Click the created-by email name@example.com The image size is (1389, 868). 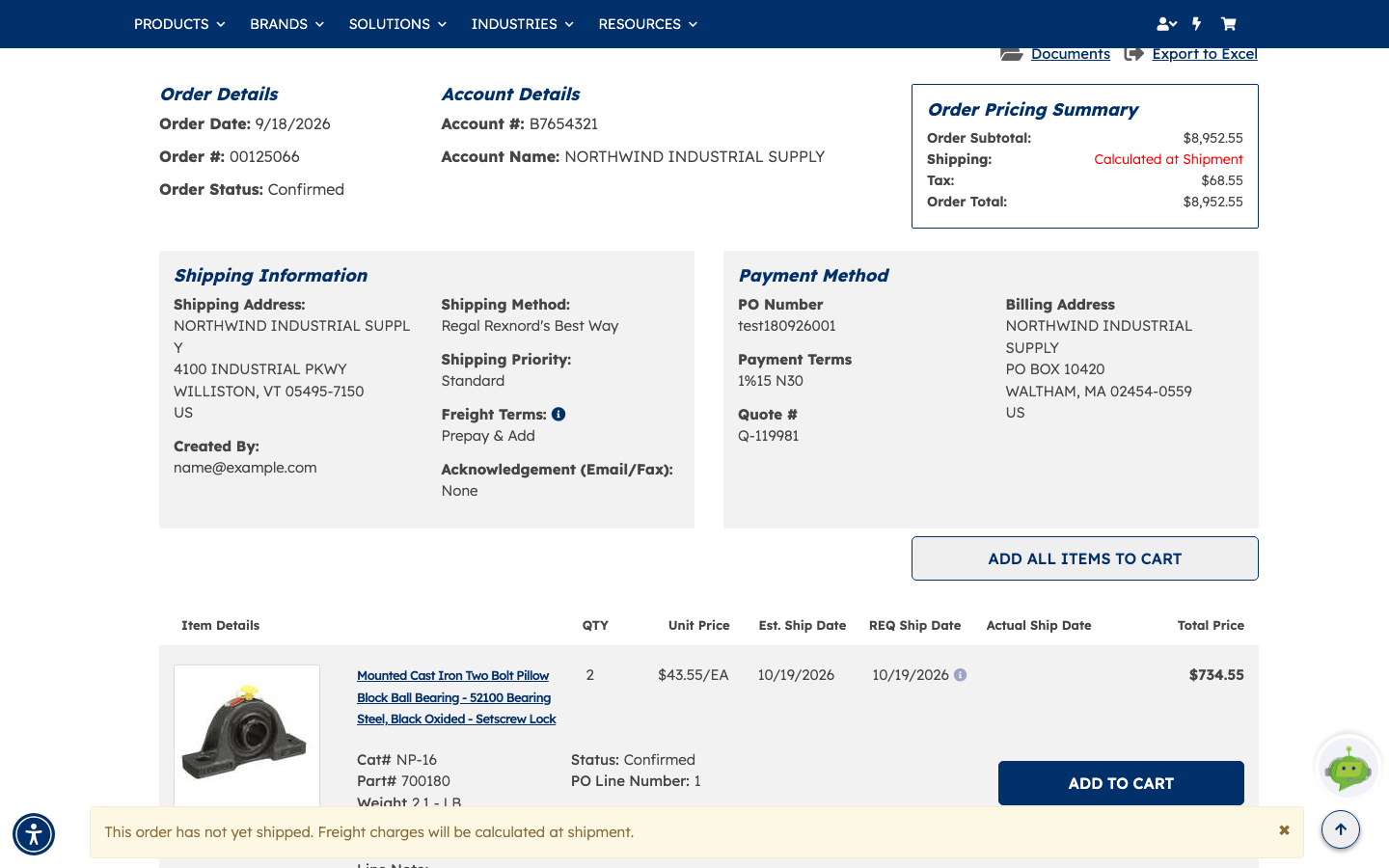click(245, 468)
